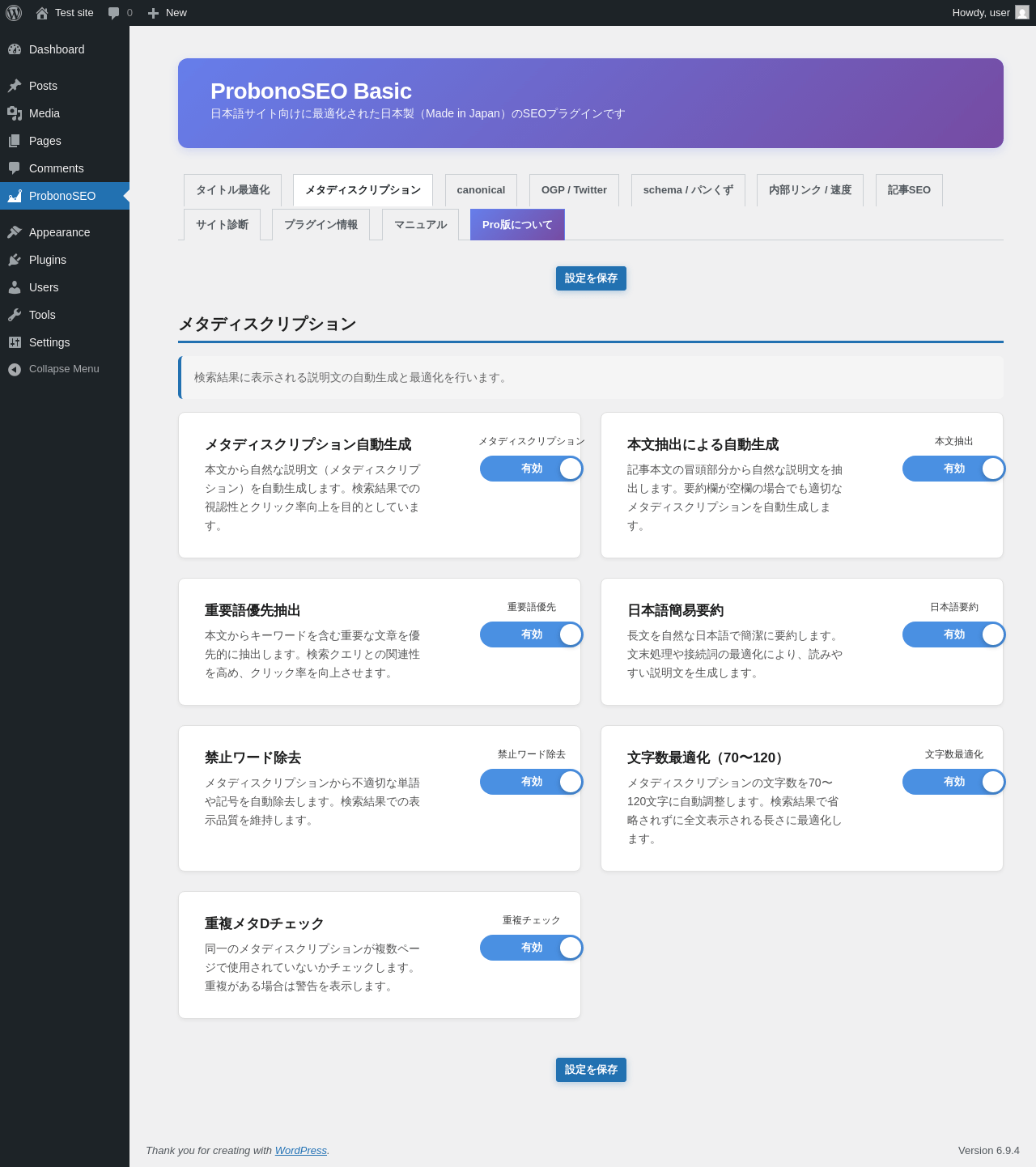
Task: Open the Tools menu item
Action: (x=65, y=315)
